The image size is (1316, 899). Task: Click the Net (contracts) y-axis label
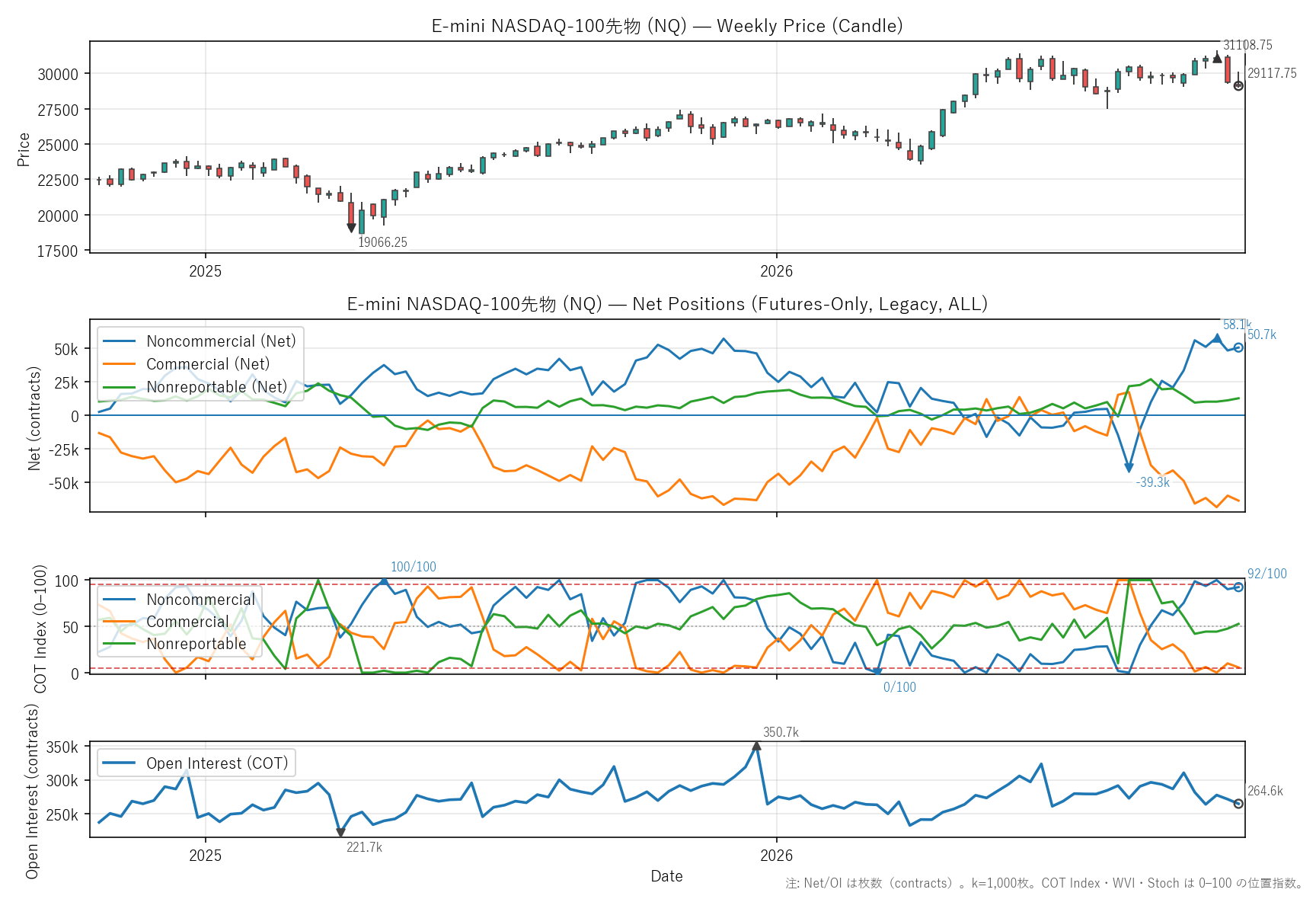[34, 418]
